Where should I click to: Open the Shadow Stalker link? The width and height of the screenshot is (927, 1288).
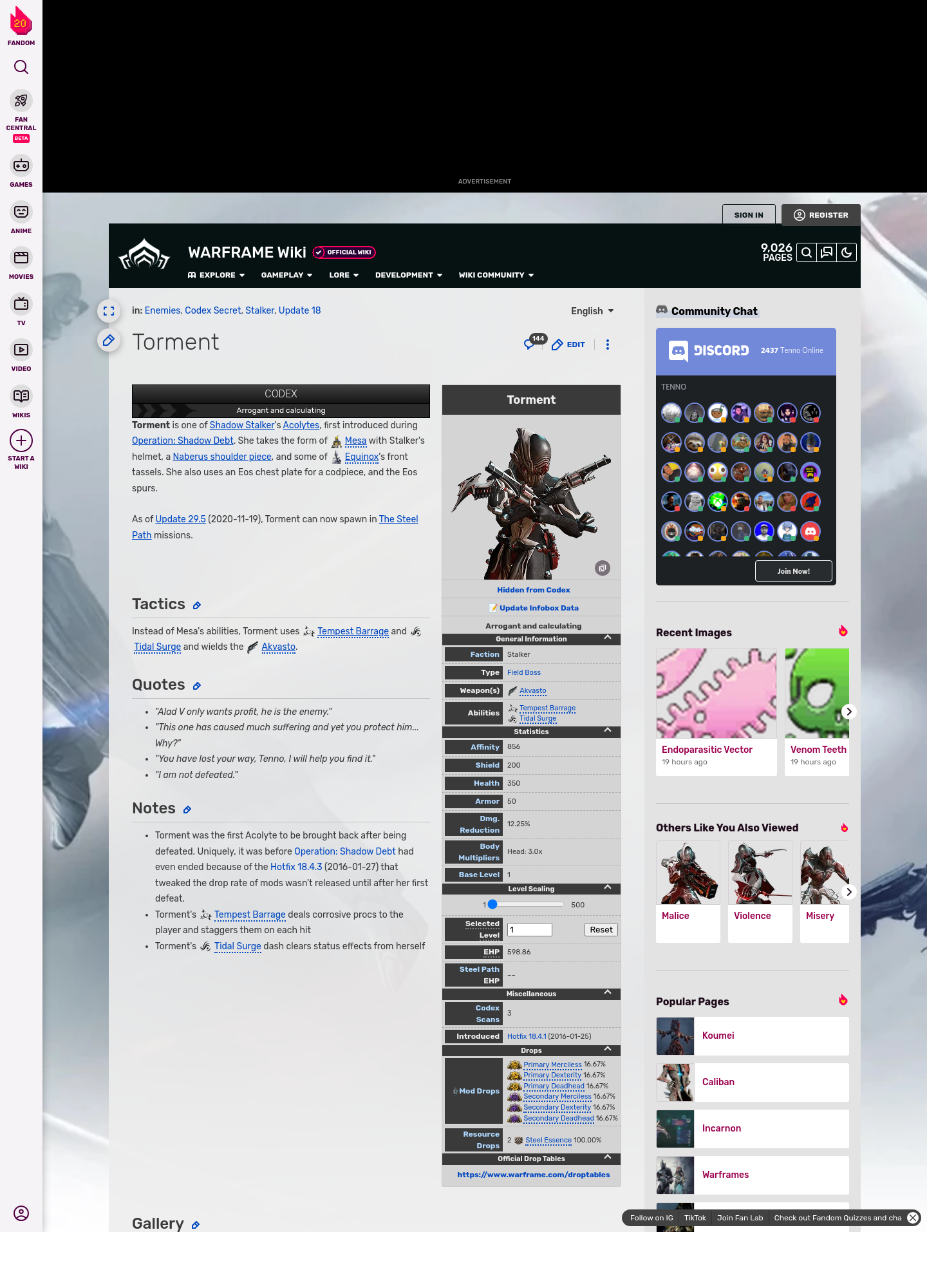(x=242, y=425)
